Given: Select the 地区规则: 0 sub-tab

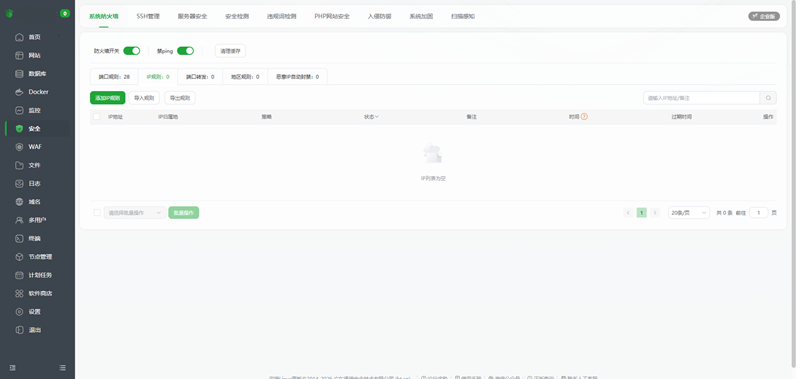Looking at the screenshot, I should pos(245,77).
